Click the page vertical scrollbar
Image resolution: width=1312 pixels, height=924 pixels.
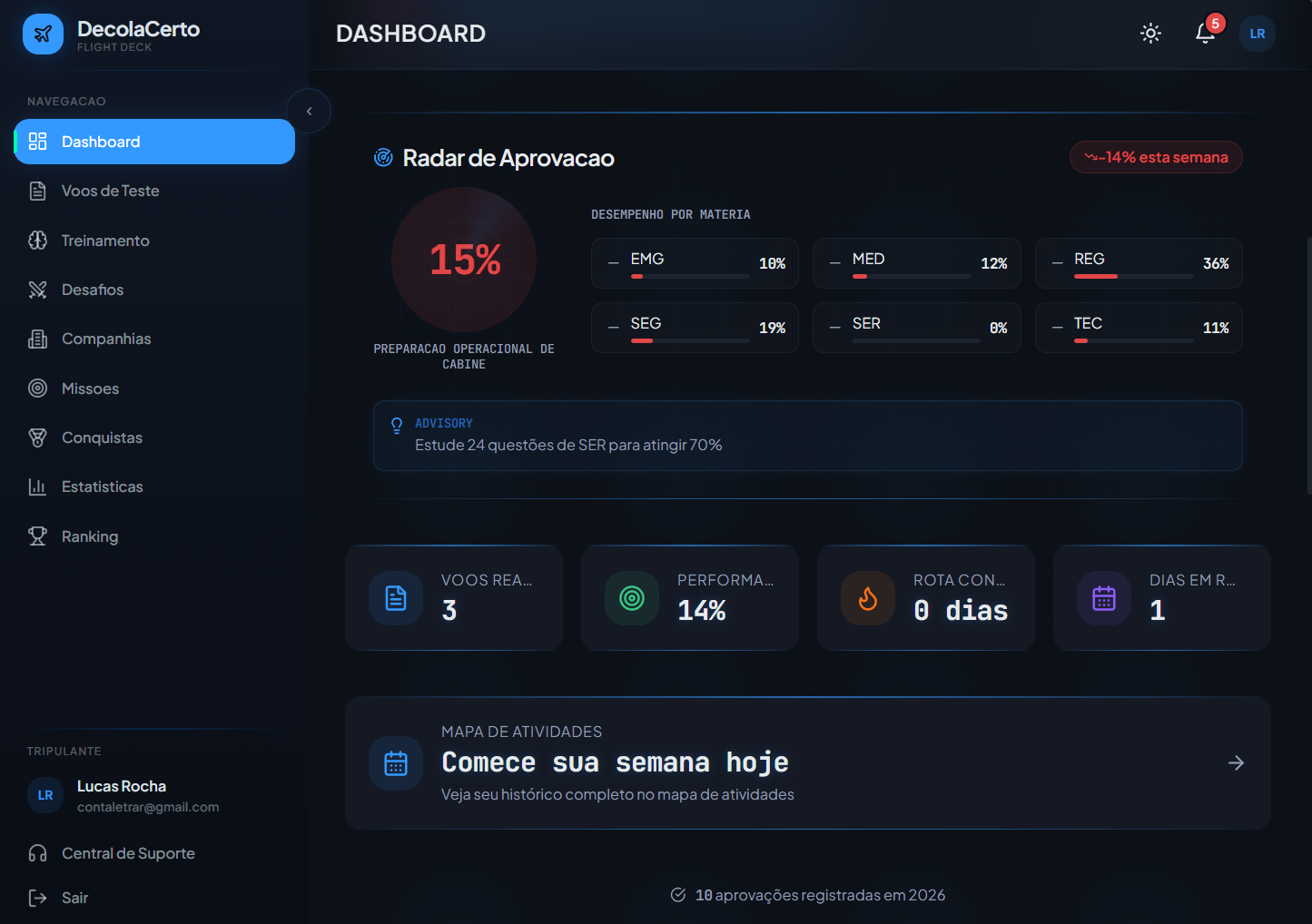(x=1308, y=365)
